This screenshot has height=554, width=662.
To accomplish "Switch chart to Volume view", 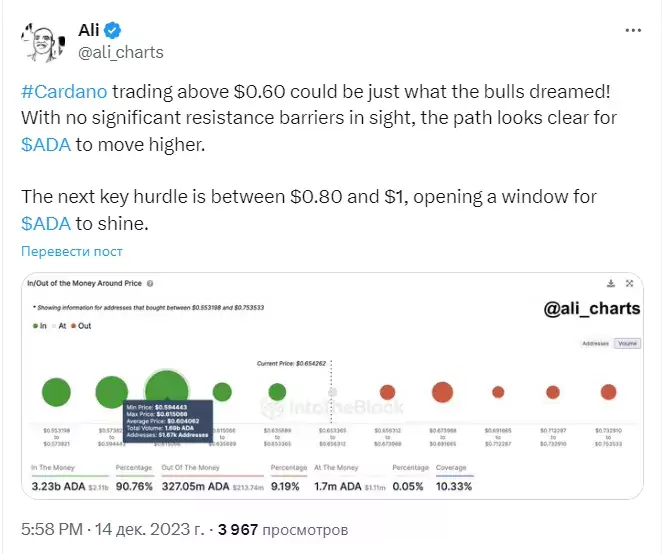I will click(627, 343).
